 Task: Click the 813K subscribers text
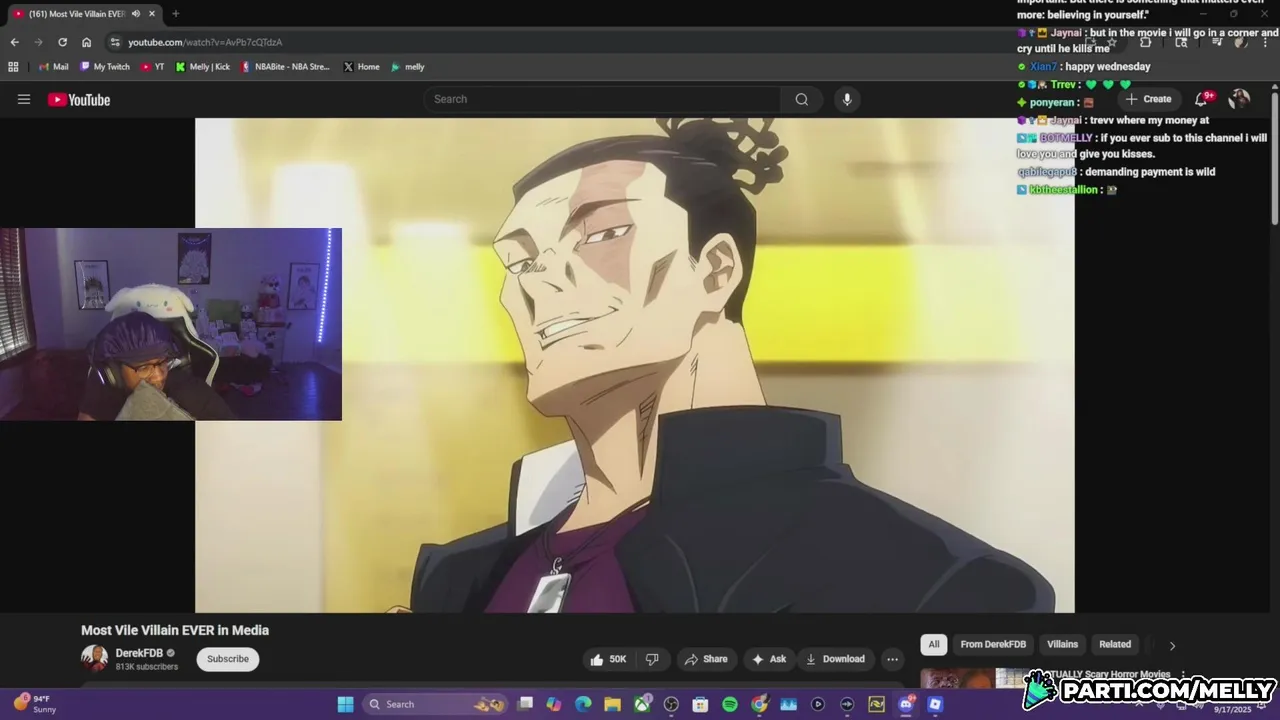coord(147,667)
